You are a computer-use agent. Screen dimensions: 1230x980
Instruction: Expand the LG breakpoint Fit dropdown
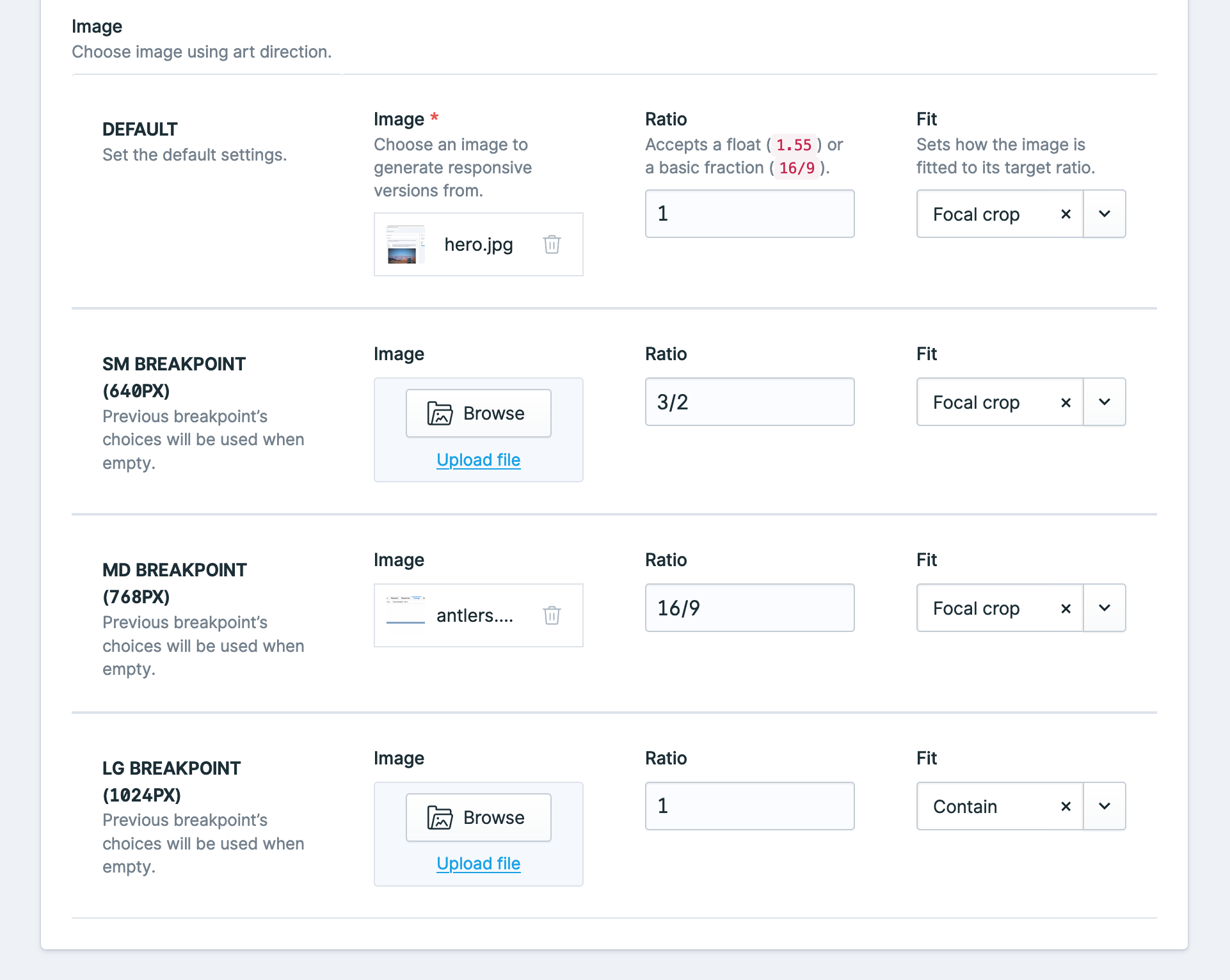tap(1105, 807)
